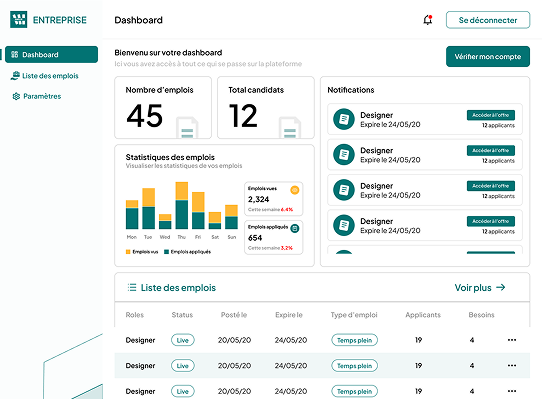The image size is (542, 399).
Task: Select Dashboard in the sidebar
Action: click(52, 54)
